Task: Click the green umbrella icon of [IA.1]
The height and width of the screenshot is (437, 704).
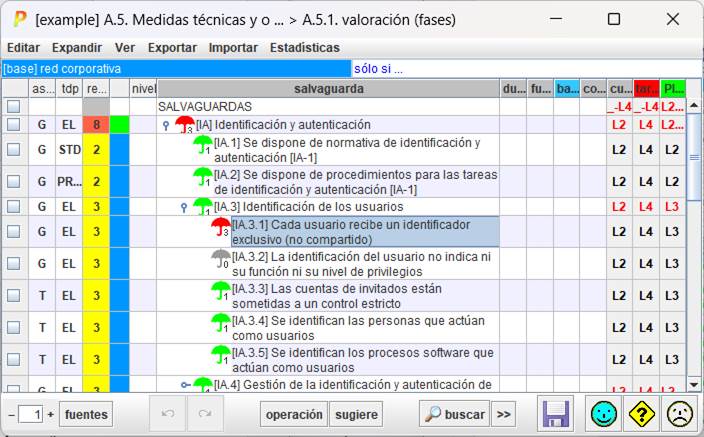Action: (202, 145)
